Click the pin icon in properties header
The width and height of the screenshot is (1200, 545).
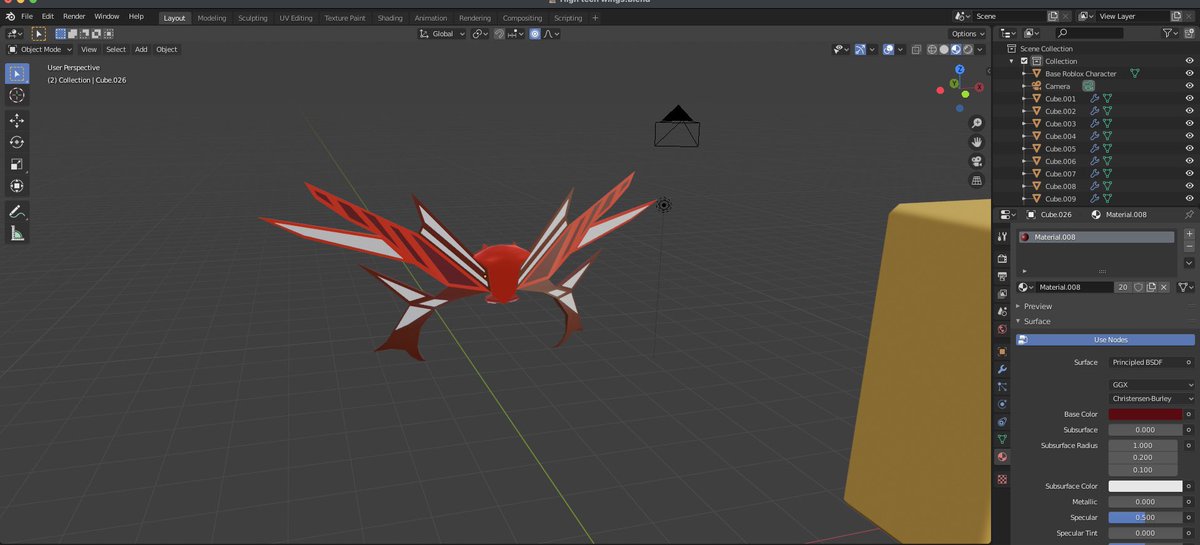1189,214
